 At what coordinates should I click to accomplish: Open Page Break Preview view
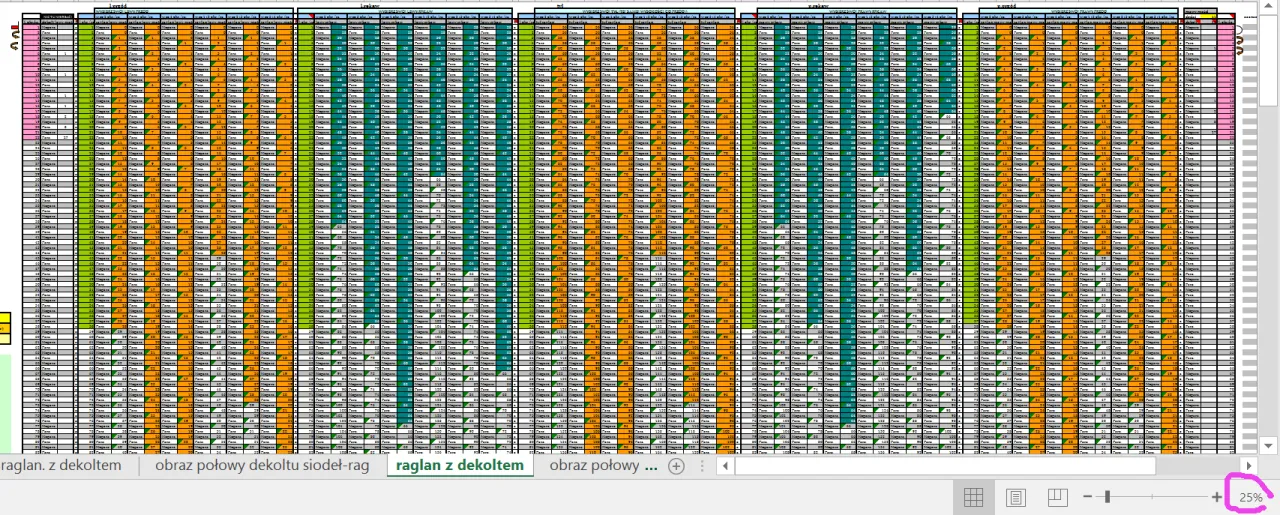1057,497
